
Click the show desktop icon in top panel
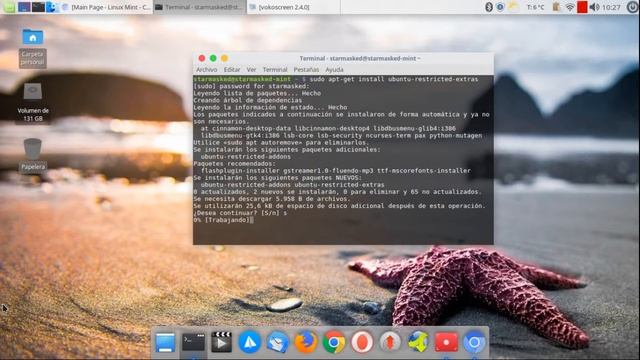tap(24, 7)
